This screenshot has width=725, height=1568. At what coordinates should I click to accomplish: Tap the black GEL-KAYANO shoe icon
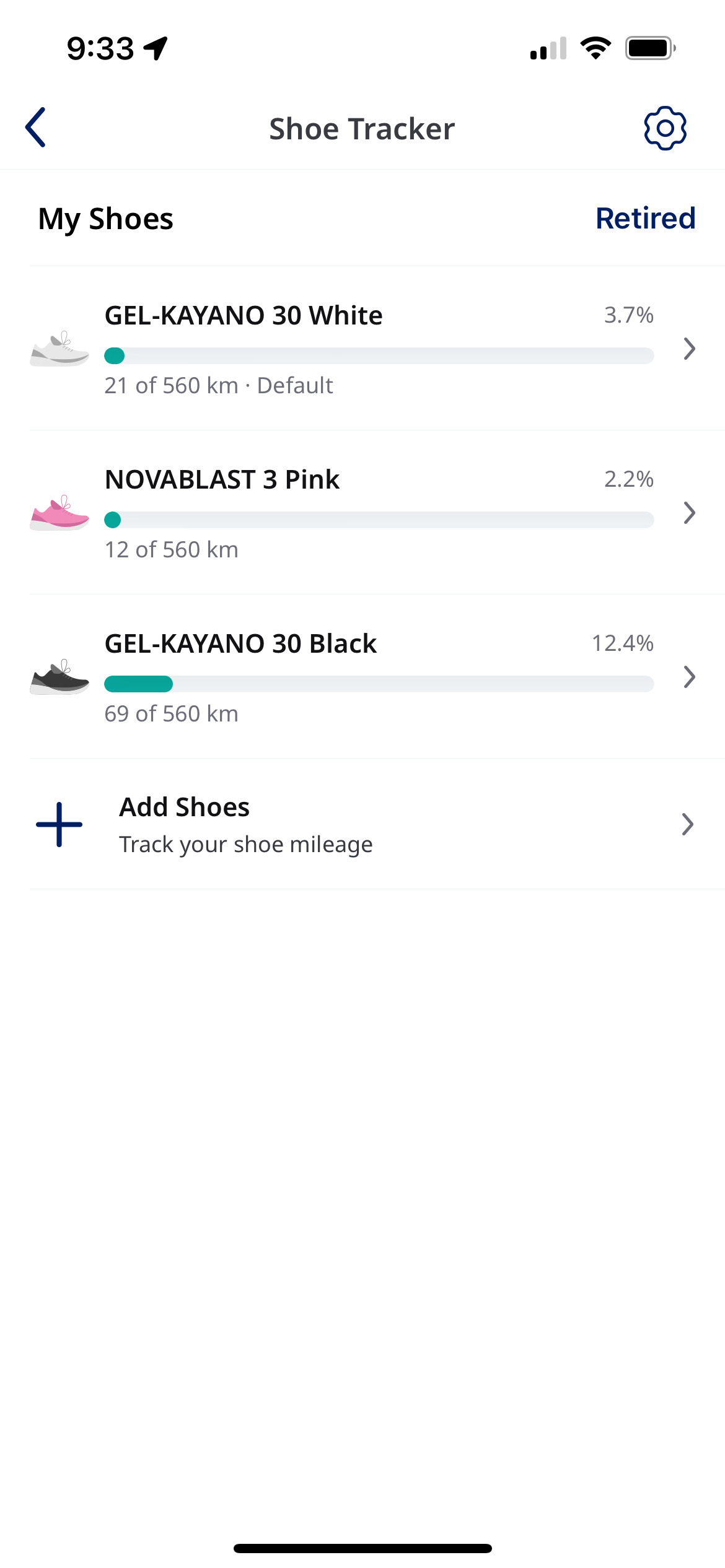point(59,677)
